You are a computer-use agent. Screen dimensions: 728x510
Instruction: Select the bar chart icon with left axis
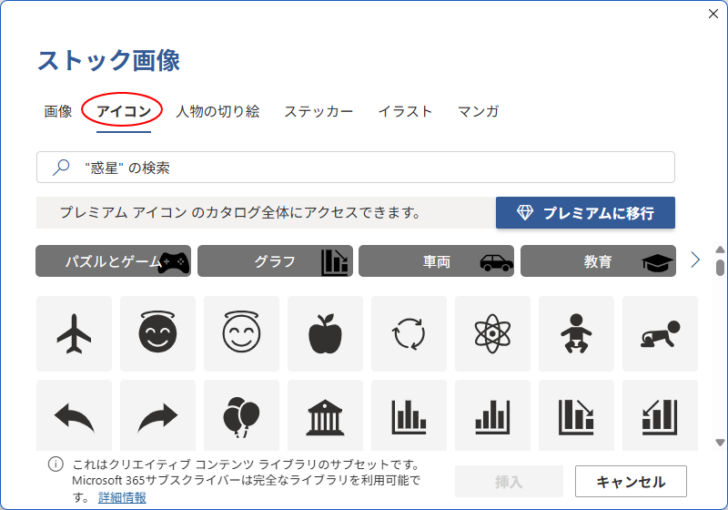[409, 416]
